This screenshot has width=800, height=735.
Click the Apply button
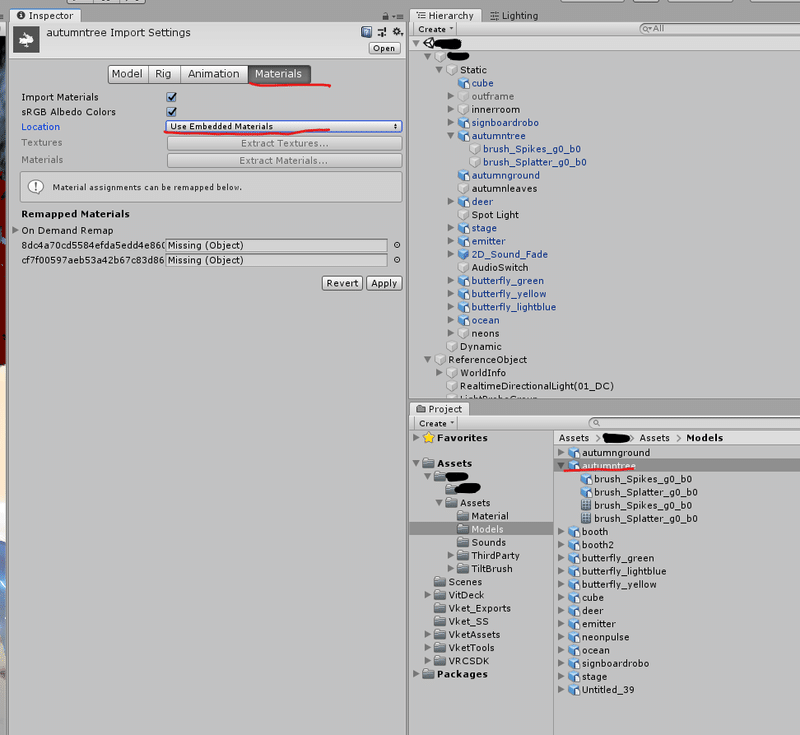[384, 283]
